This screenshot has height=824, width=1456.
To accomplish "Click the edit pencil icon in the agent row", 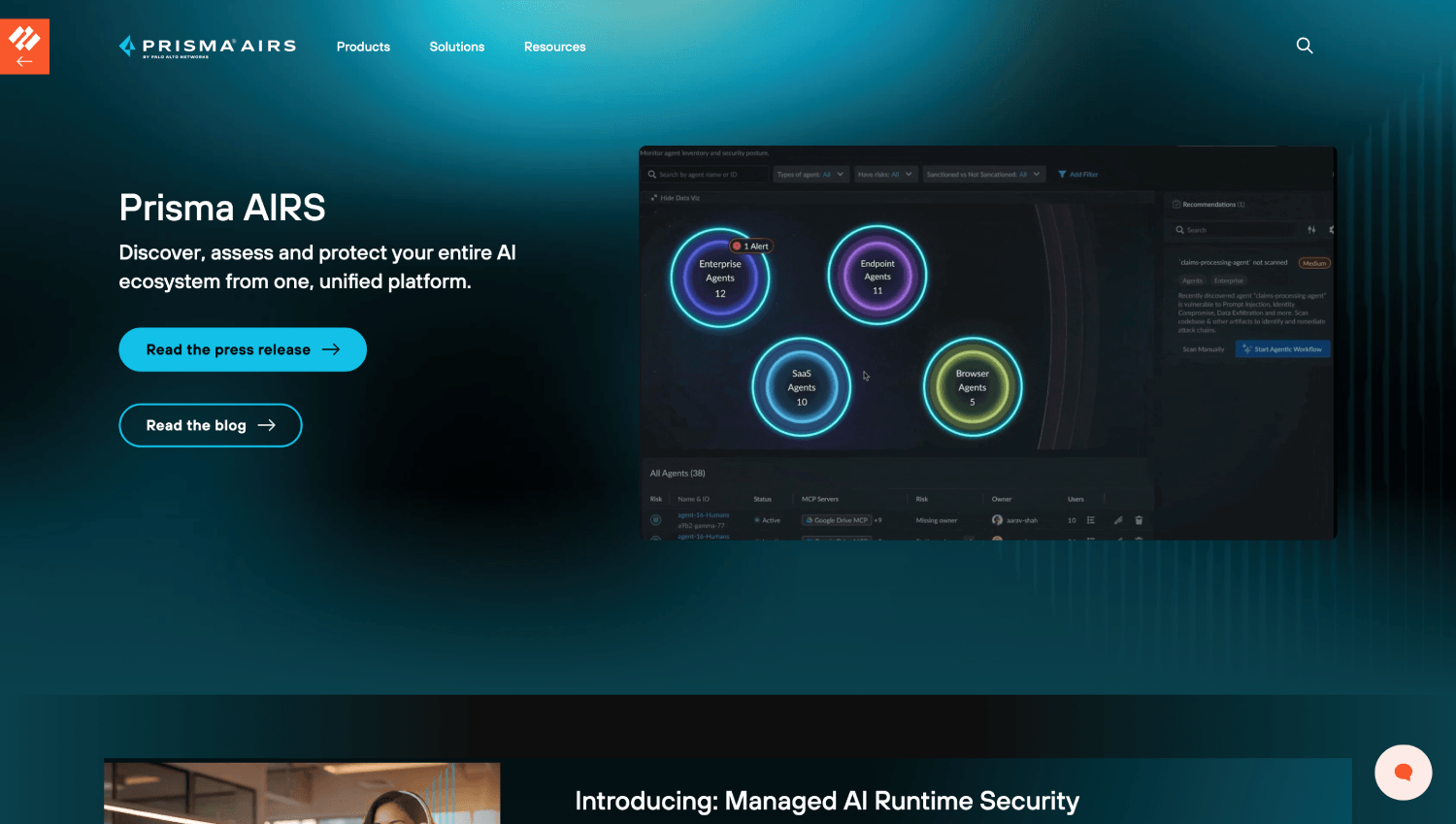I will tap(1118, 520).
